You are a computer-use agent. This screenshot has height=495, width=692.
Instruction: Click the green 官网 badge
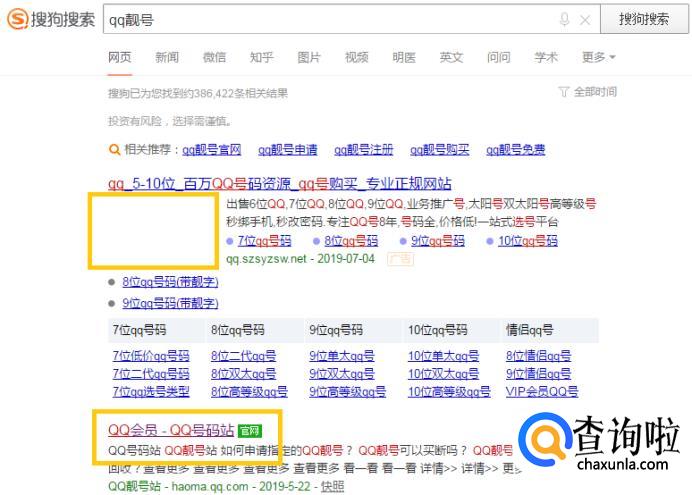[250, 431]
